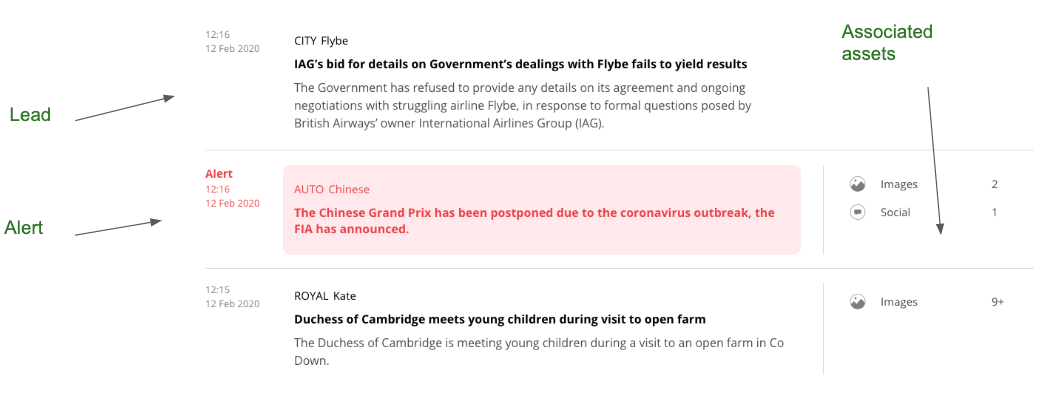
Task: Open the Duchess of Cambridge farm visit headline
Action: click(500, 320)
